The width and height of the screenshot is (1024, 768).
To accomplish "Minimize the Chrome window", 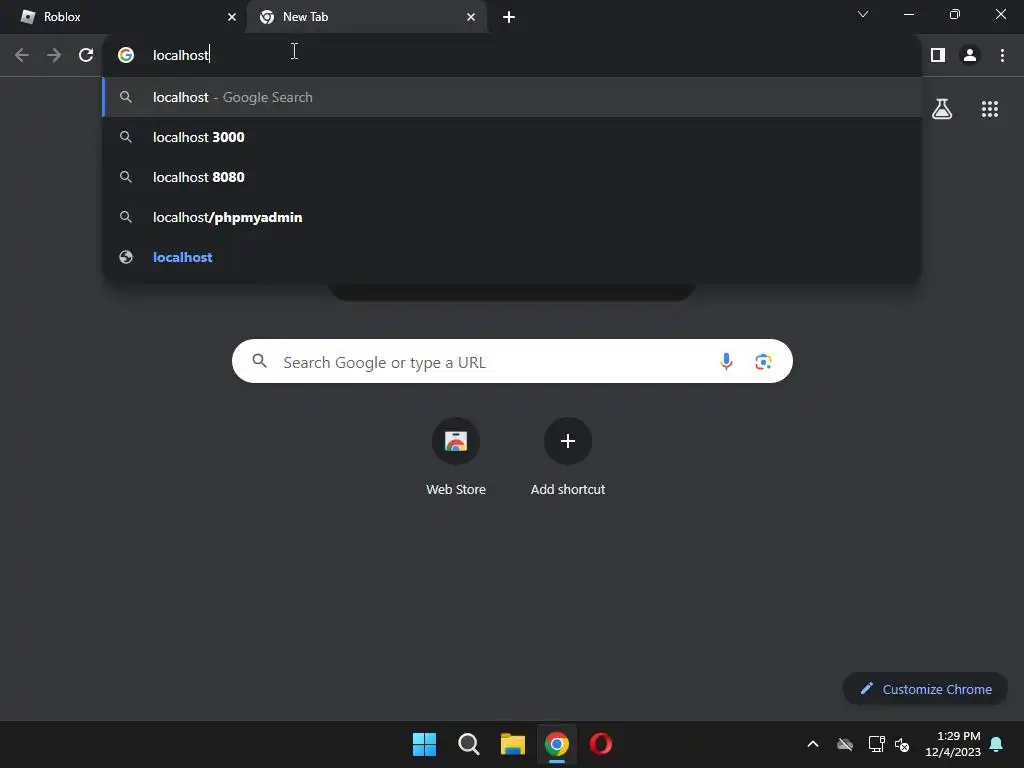I will click(908, 14).
